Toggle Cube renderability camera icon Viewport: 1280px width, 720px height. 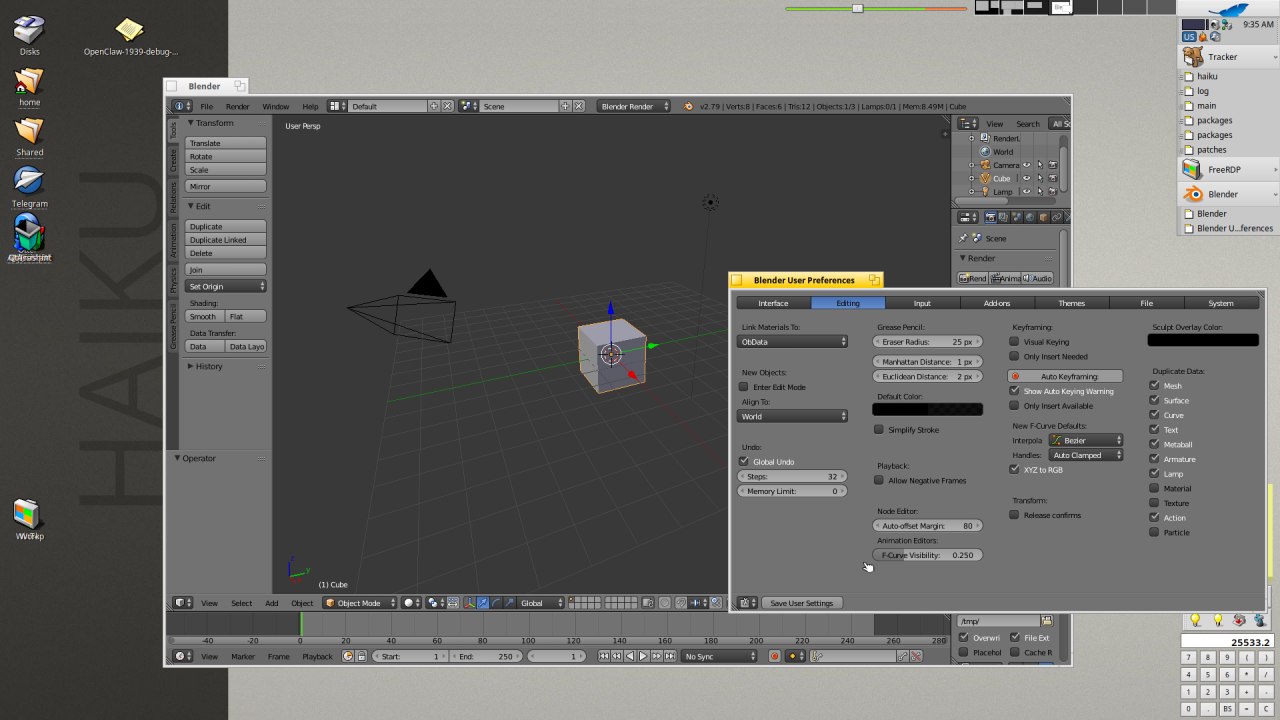[x=1053, y=178]
